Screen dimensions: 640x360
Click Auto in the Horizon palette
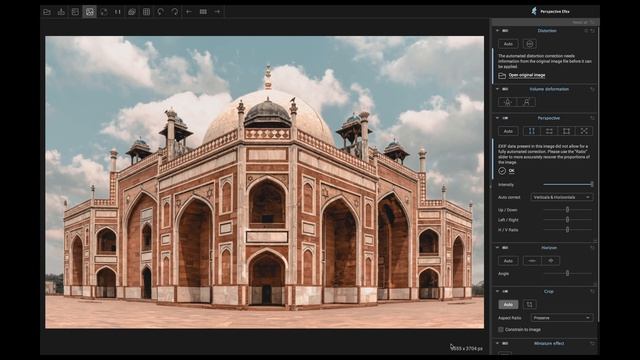(x=508, y=260)
